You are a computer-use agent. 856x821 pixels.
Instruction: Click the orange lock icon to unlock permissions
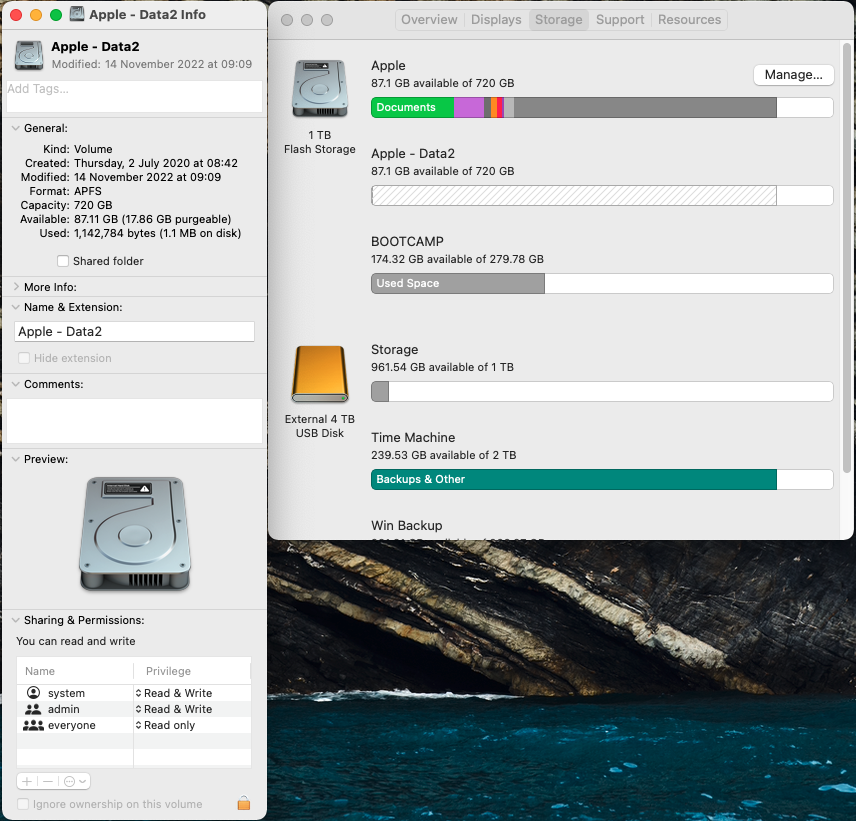(243, 803)
